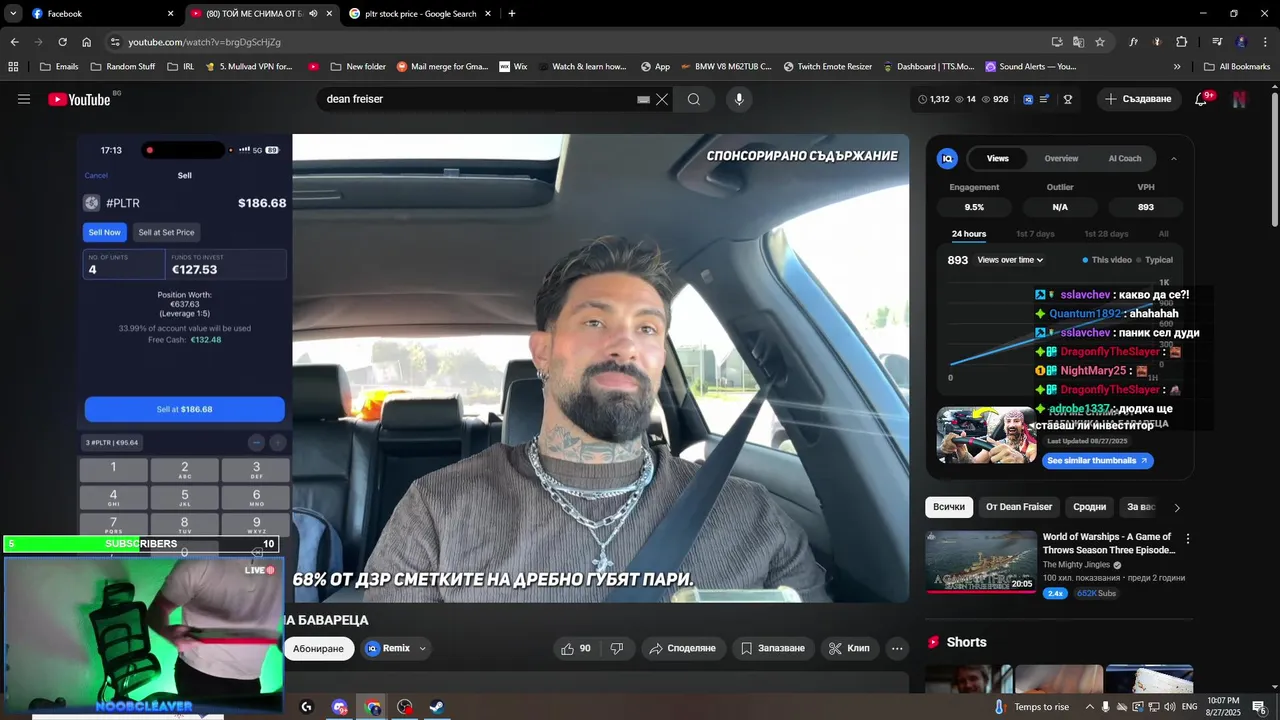Expand hidden bookmarks with the double chevron
1280x720 pixels.
1177,67
